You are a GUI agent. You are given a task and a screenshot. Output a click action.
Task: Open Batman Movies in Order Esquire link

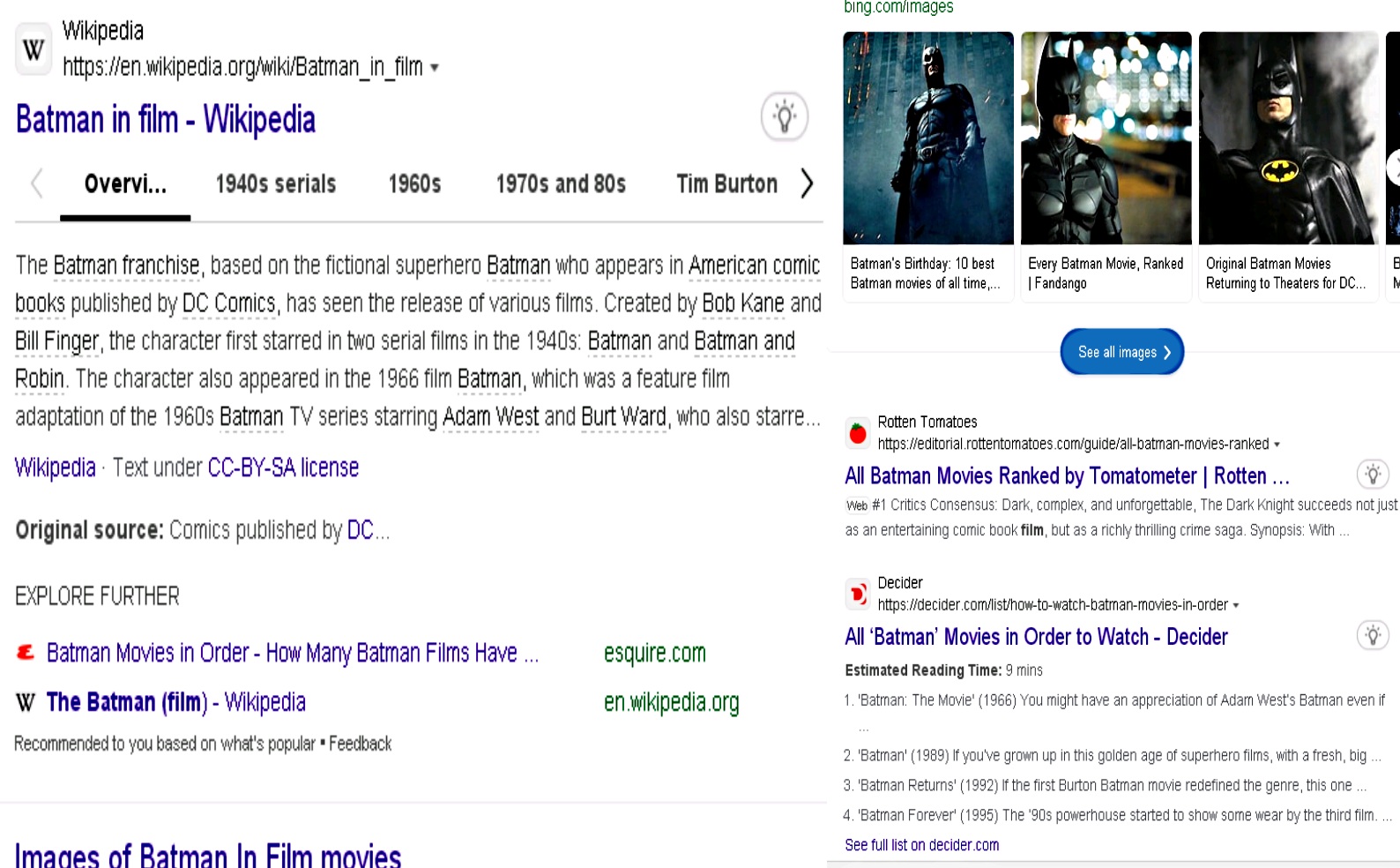pyautogui.click(x=293, y=653)
